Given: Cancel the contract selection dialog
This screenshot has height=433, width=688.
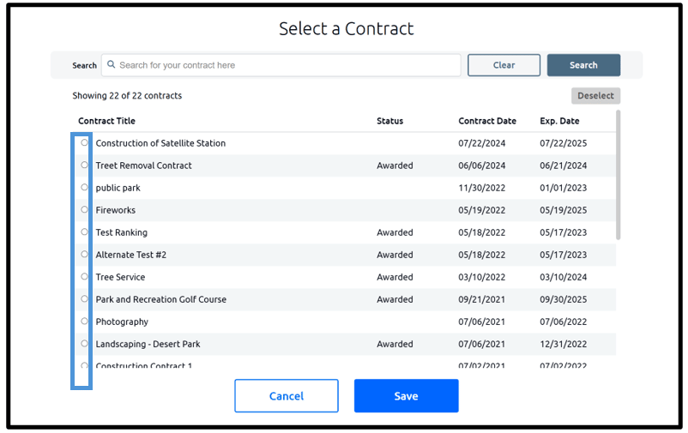Looking at the screenshot, I should pyautogui.click(x=287, y=396).
